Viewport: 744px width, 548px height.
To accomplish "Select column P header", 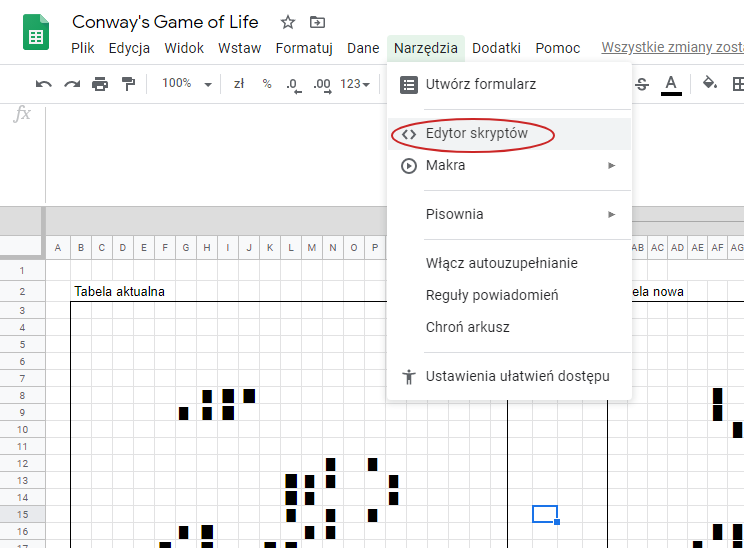I will pos(375,248).
